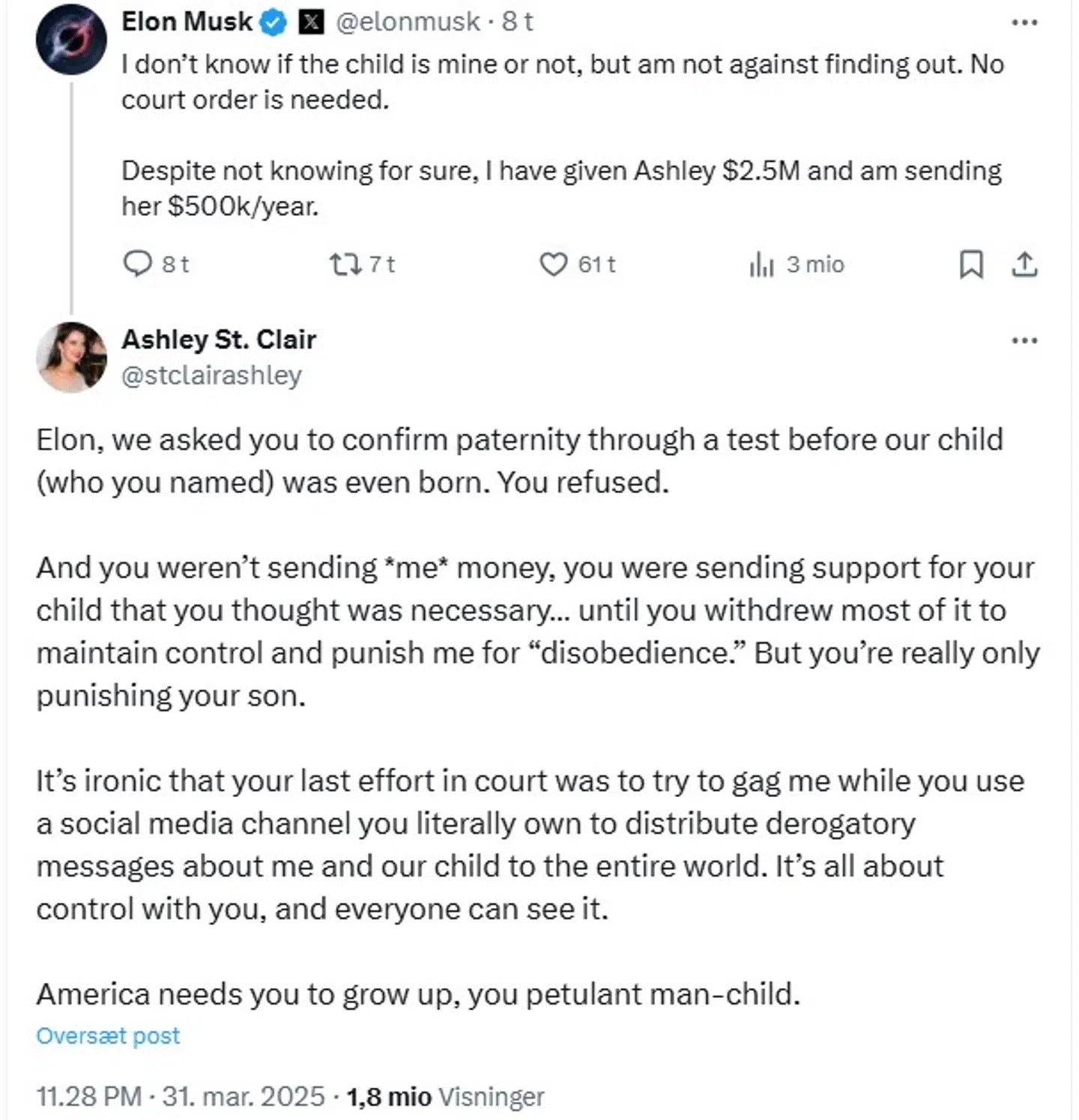Viewport: 1079px width, 1120px height.
Task: Open options menu on Ashley's reply
Action: coord(1024,339)
